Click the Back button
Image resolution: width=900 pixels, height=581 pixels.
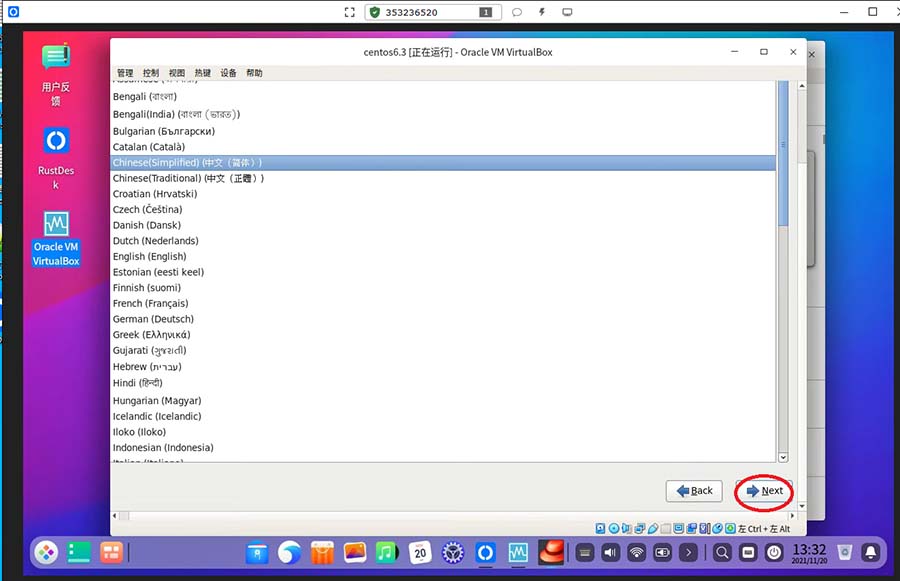tap(694, 491)
